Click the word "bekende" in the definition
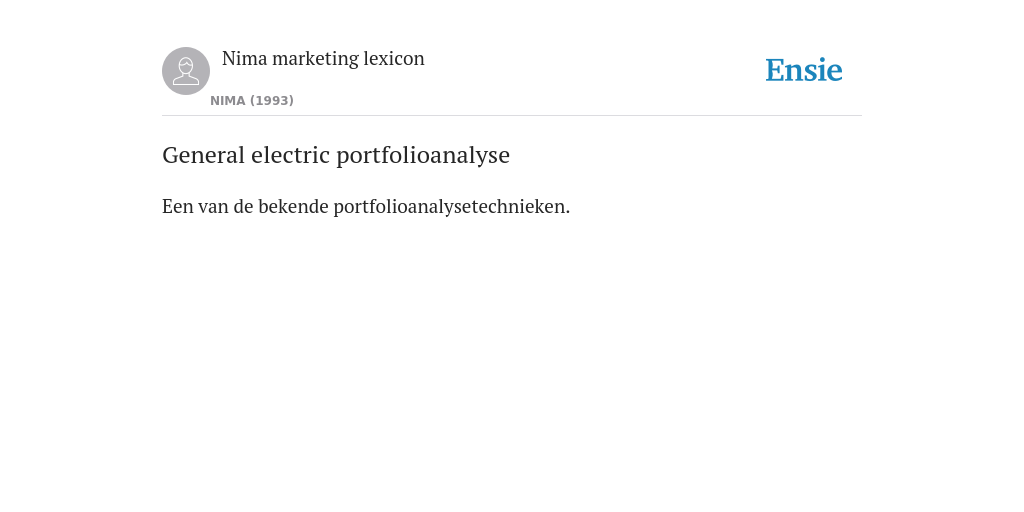 pos(293,206)
